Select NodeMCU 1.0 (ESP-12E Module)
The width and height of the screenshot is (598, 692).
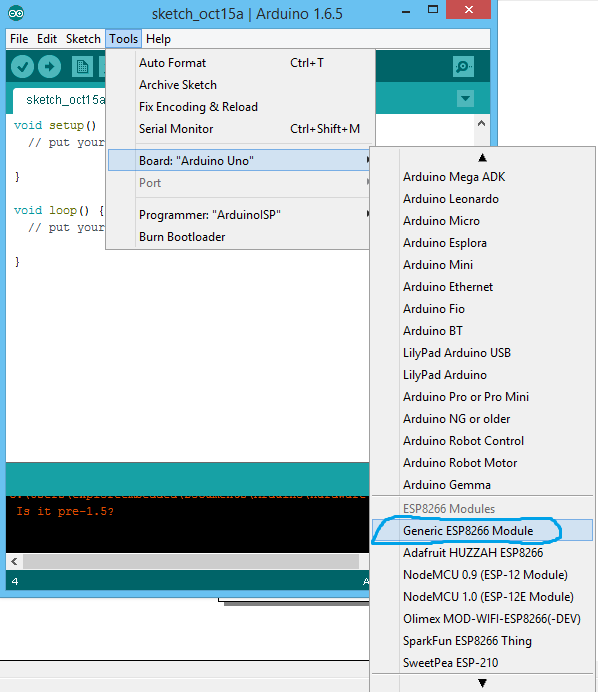click(482, 597)
